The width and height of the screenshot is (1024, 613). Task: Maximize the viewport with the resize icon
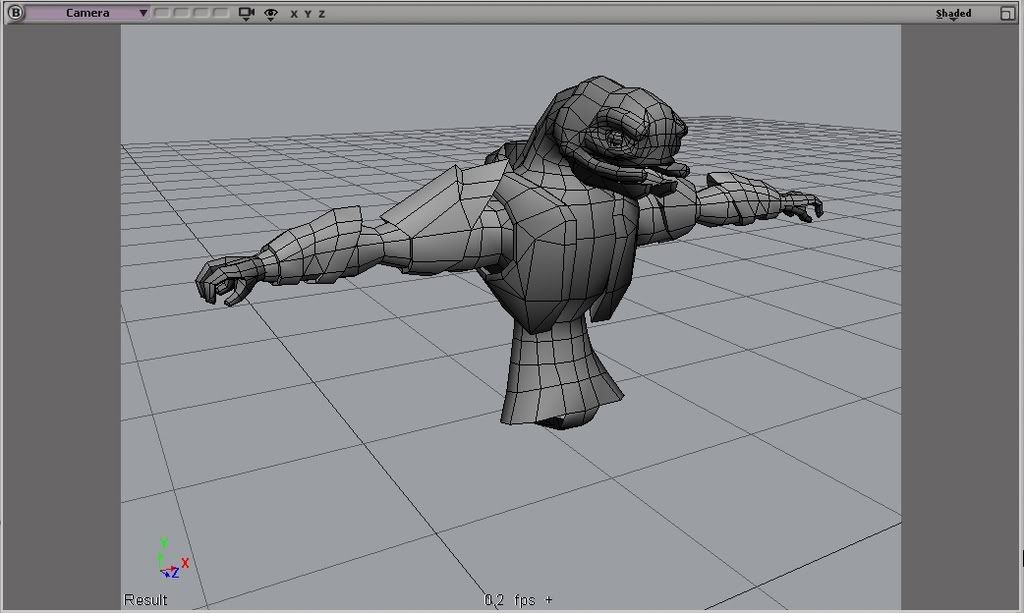pyautogui.click(x=1007, y=13)
